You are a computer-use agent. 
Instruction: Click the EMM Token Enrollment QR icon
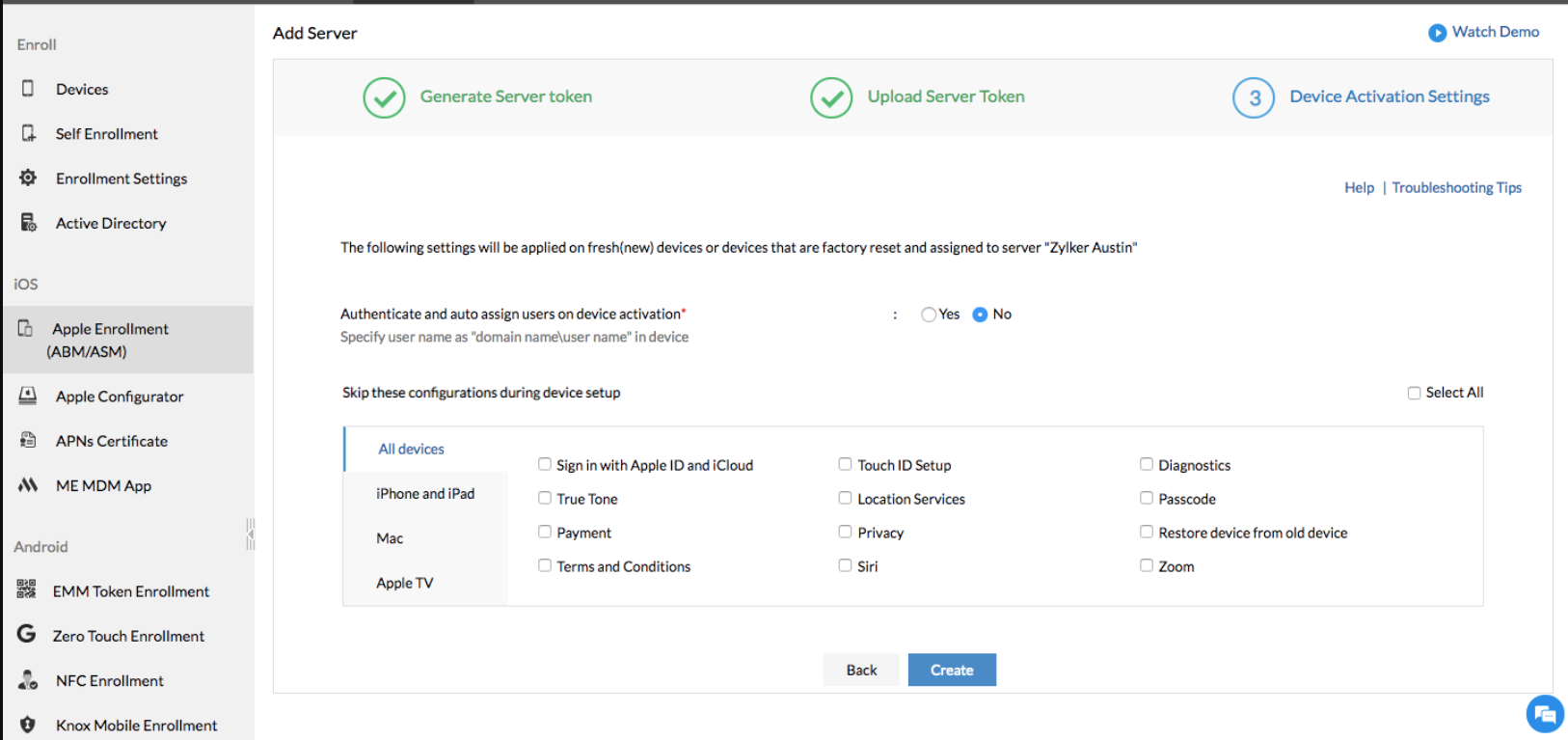[x=26, y=590]
